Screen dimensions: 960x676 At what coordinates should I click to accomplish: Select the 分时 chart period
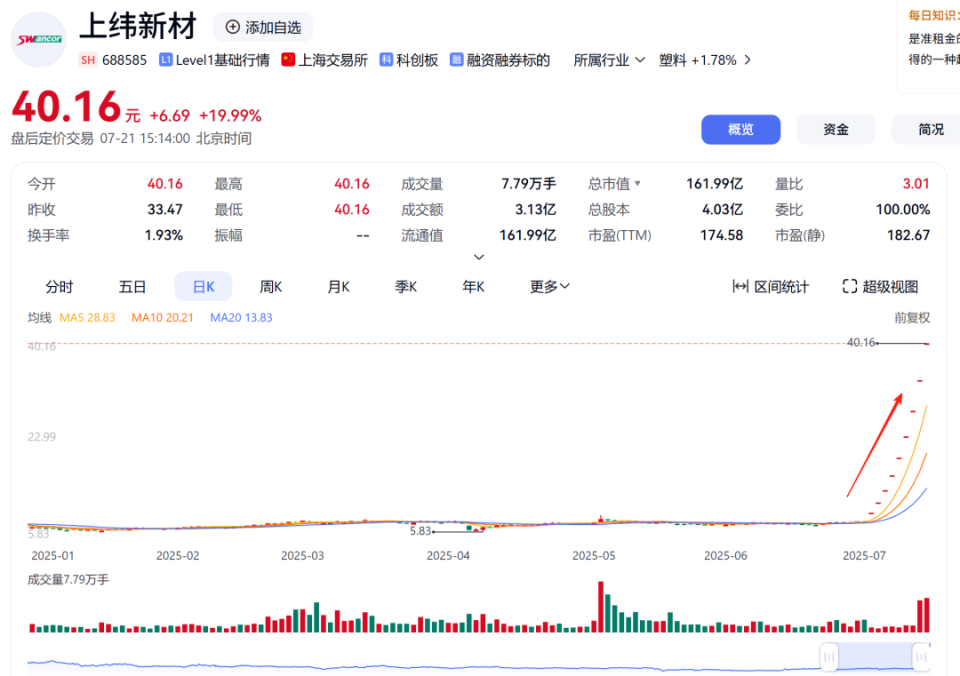59,287
